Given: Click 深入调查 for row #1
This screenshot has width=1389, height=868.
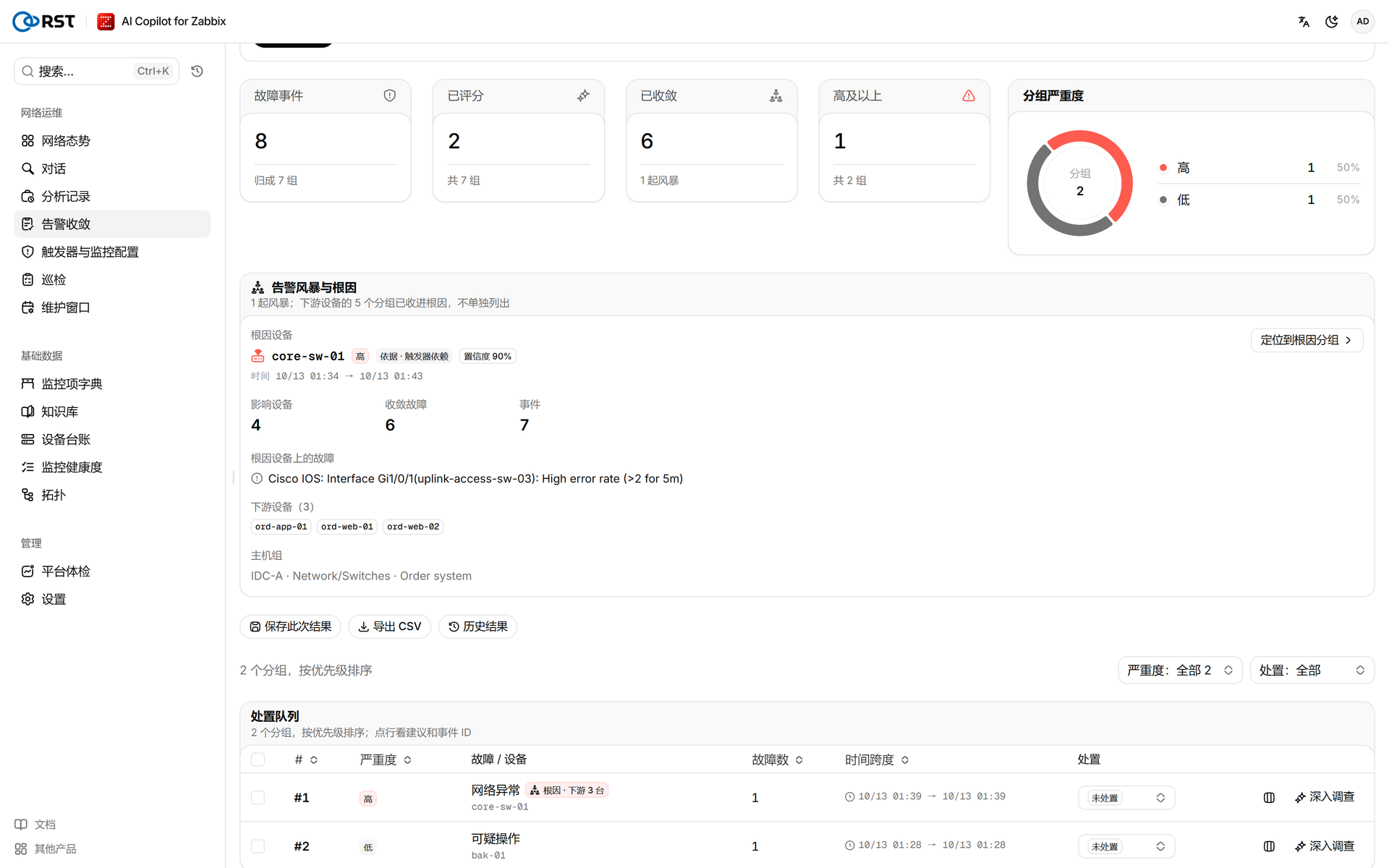Looking at the screenshot, I should click(1324, 797).
